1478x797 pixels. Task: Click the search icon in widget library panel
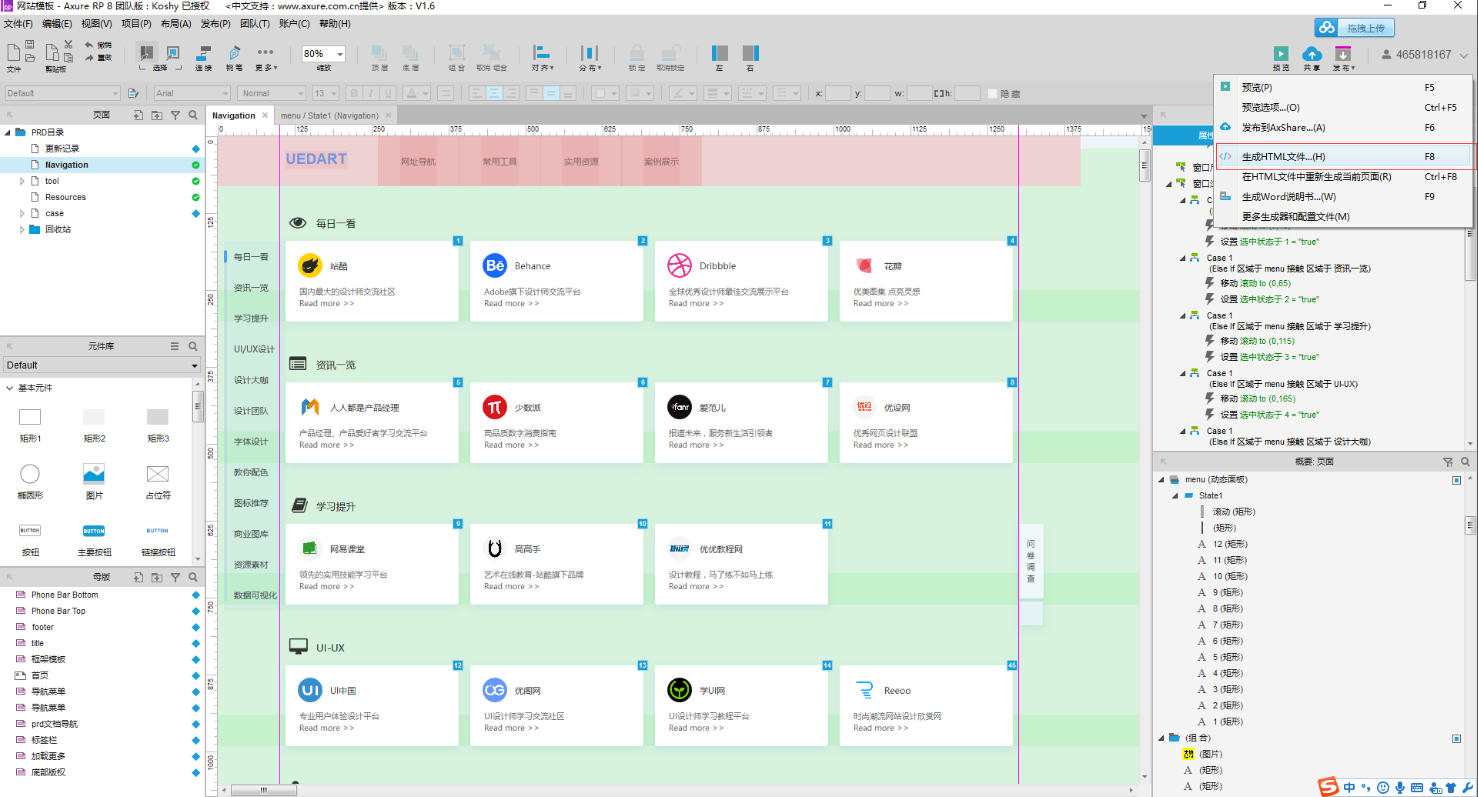pos(193,346)
